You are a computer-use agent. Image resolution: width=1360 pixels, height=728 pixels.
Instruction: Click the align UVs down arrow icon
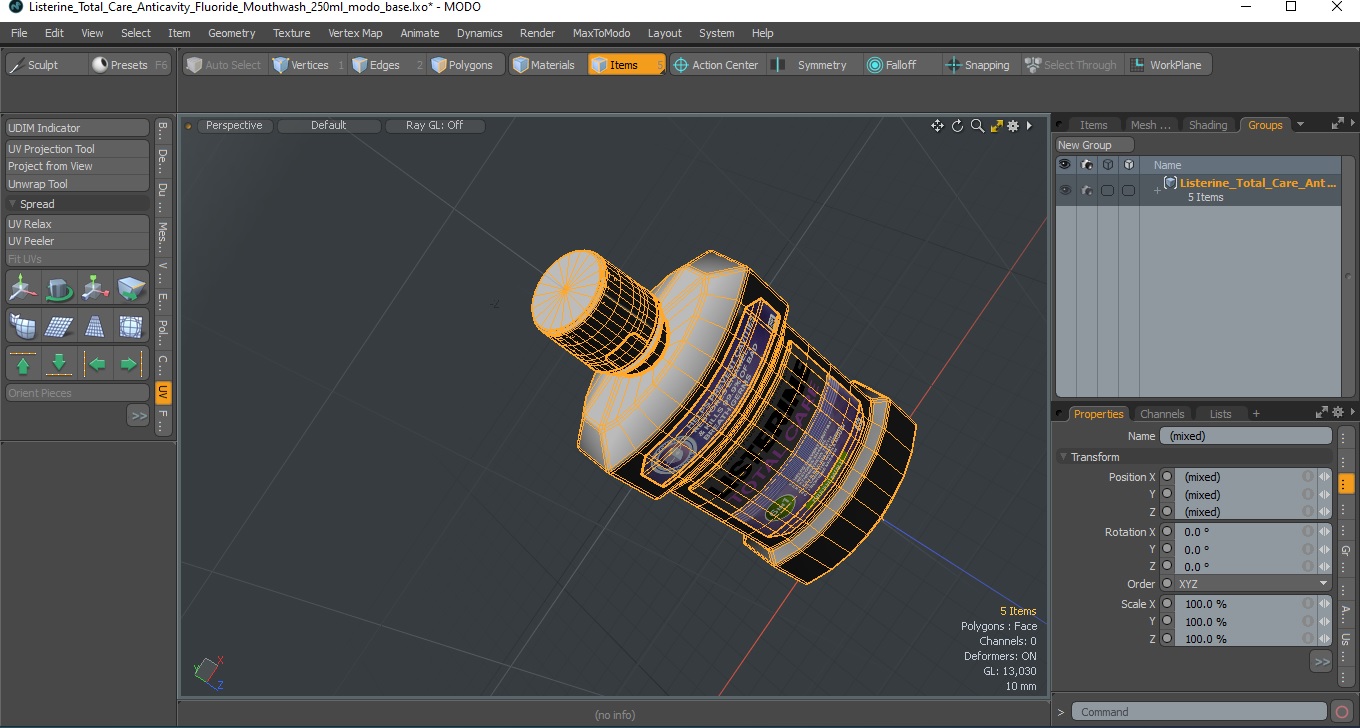pyautogui.click(x=59, y=363)
